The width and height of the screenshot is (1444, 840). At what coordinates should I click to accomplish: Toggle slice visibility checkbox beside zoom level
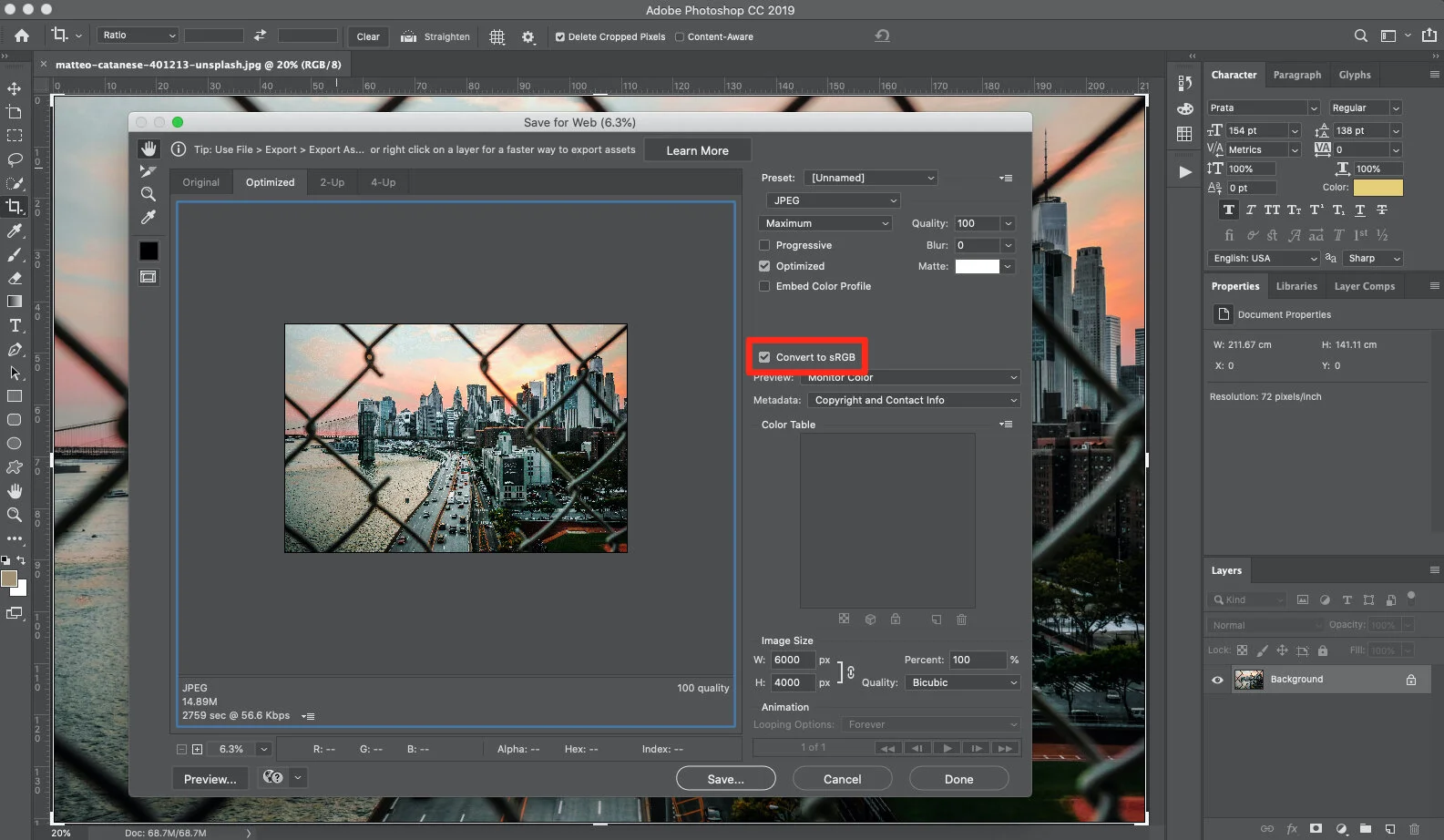pyautogui.click(x=197, y=749)
